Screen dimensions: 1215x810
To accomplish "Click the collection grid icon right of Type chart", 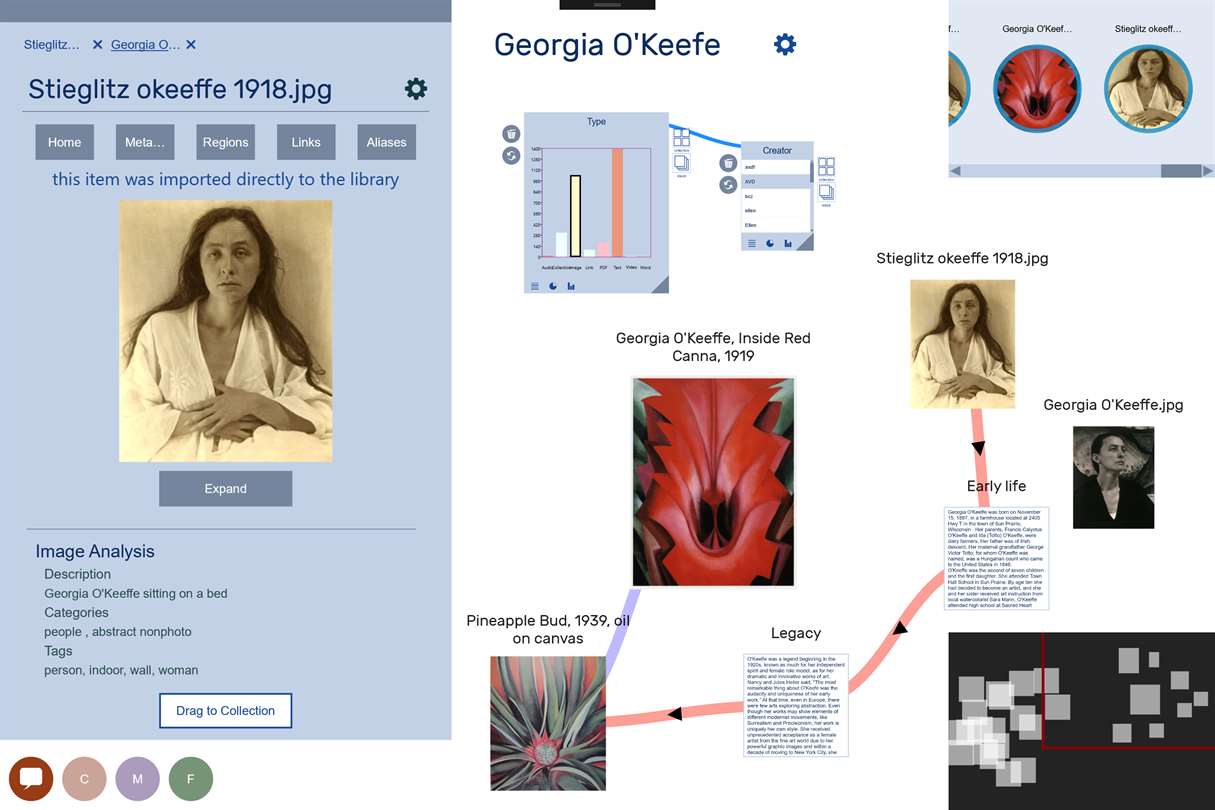I will 681,137.
